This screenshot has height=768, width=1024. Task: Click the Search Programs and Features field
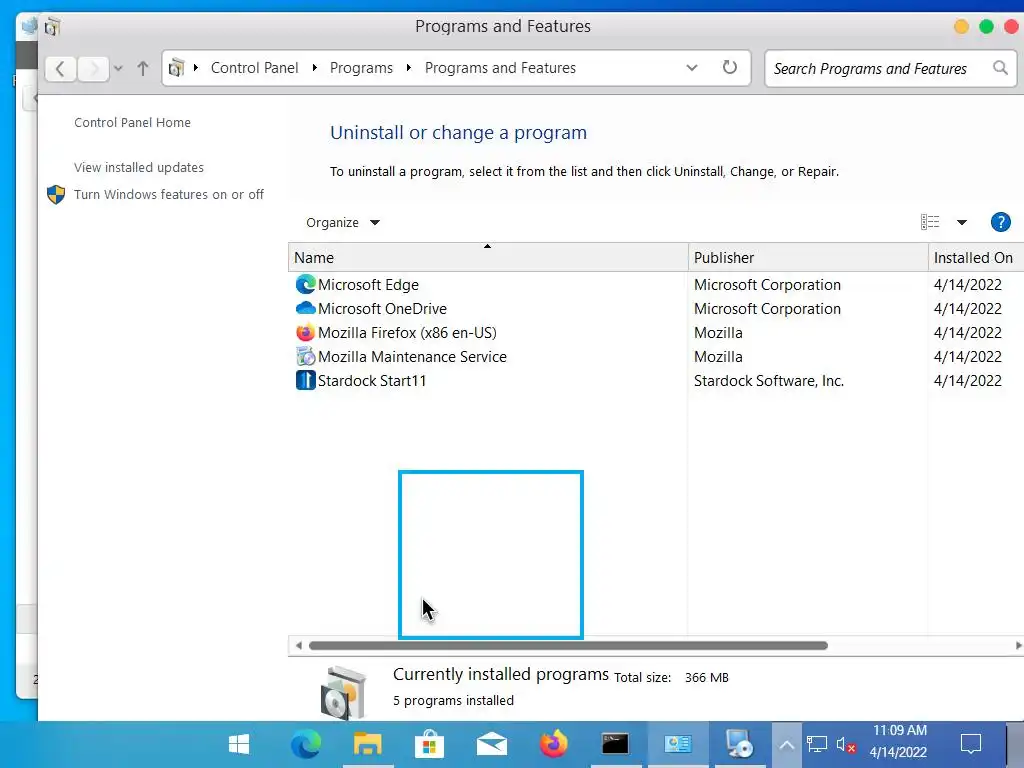890,68
